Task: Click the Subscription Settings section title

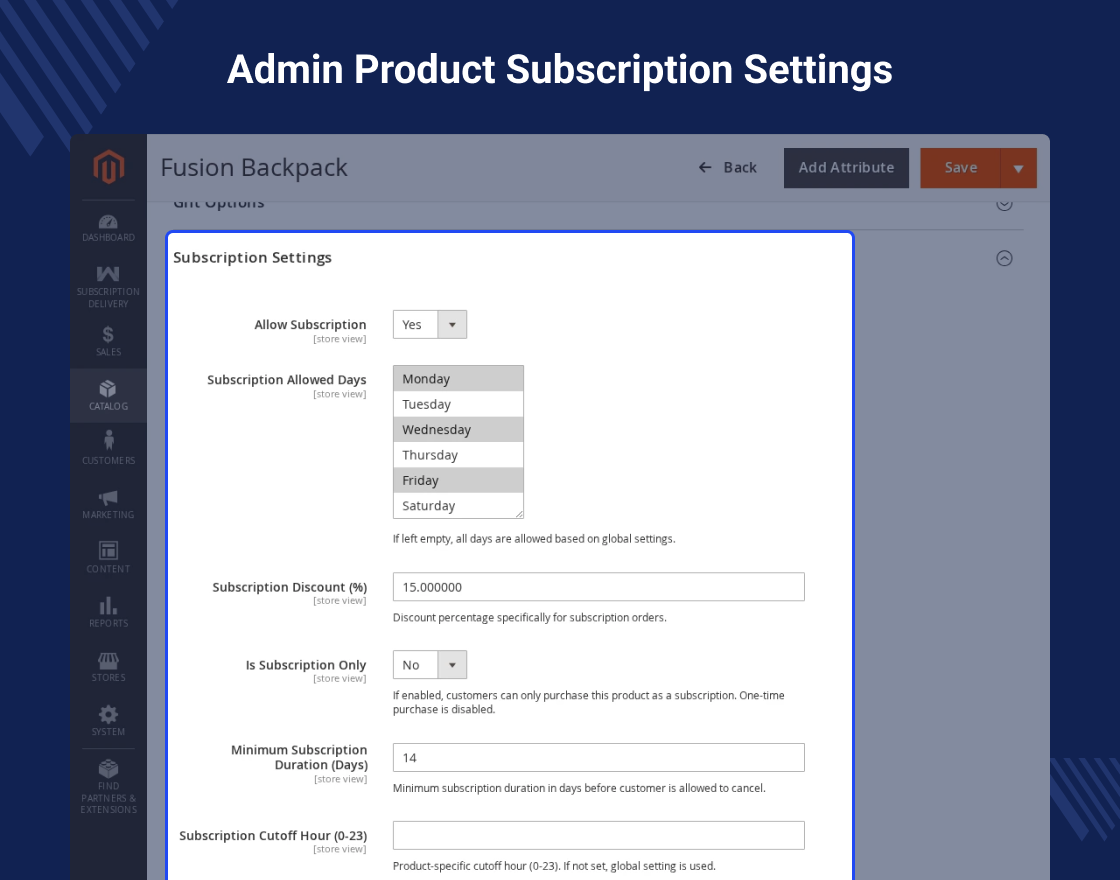Action: click(252, 257)
